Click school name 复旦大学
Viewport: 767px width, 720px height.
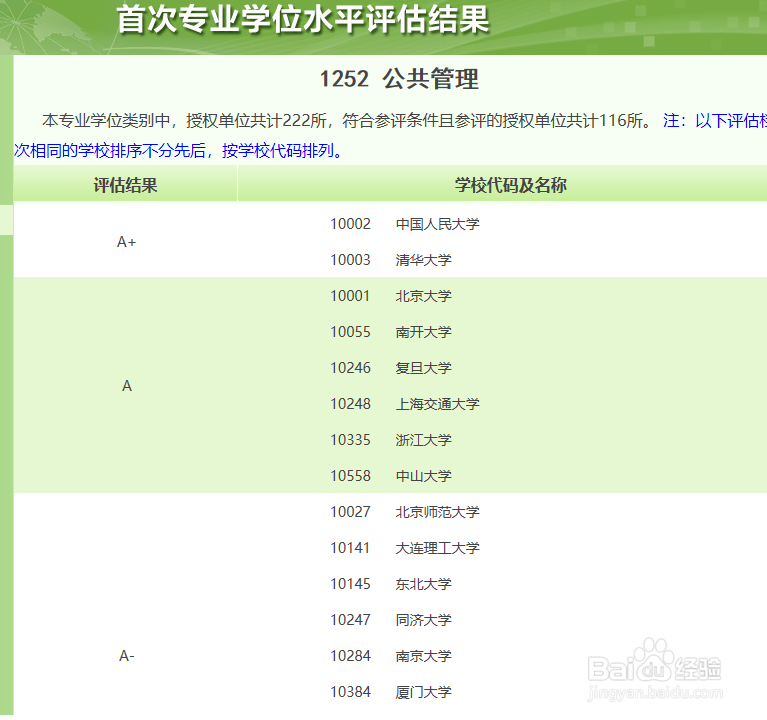click(x=423, y=368)
